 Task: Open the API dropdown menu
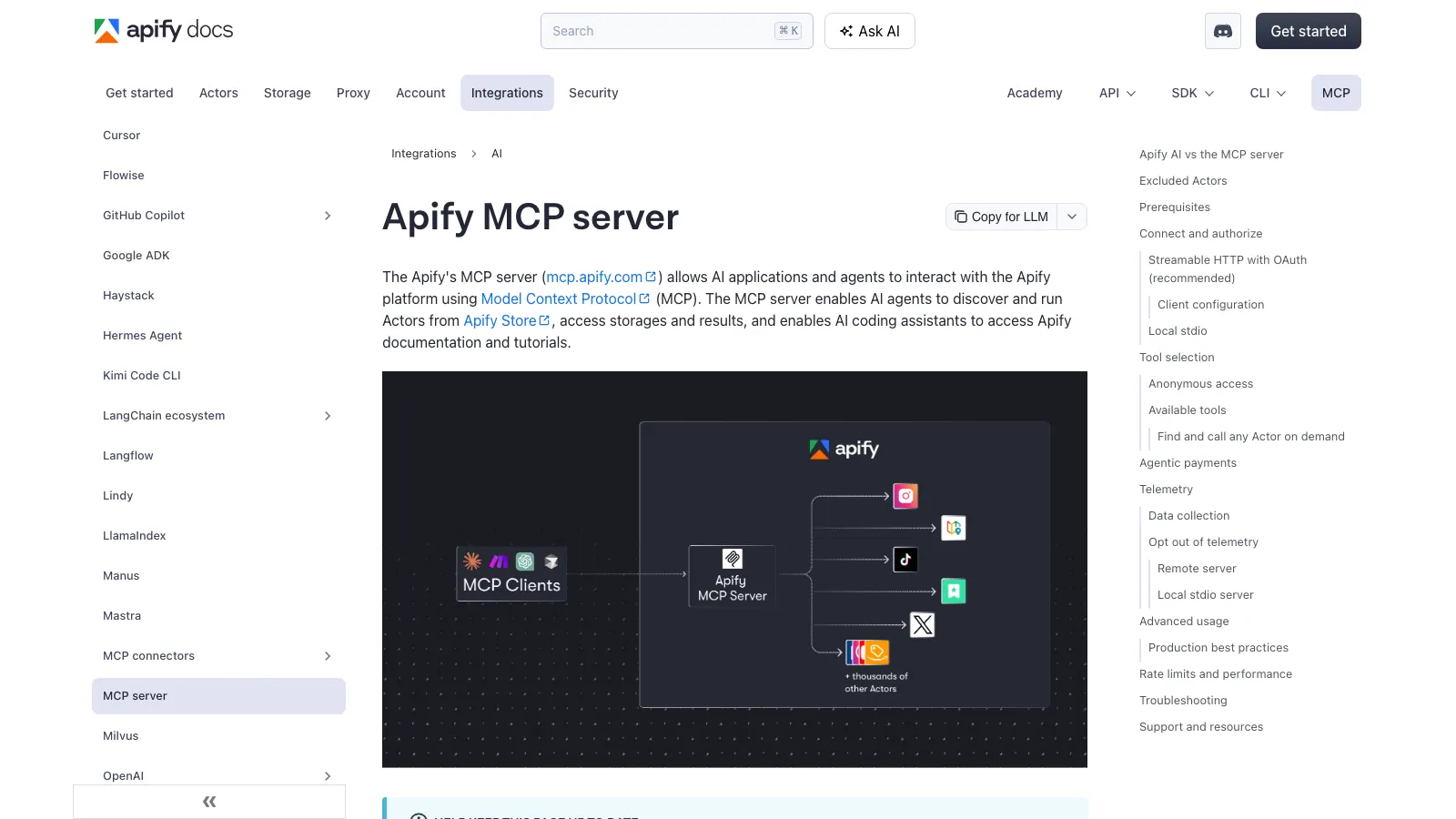pos(1117,93)
